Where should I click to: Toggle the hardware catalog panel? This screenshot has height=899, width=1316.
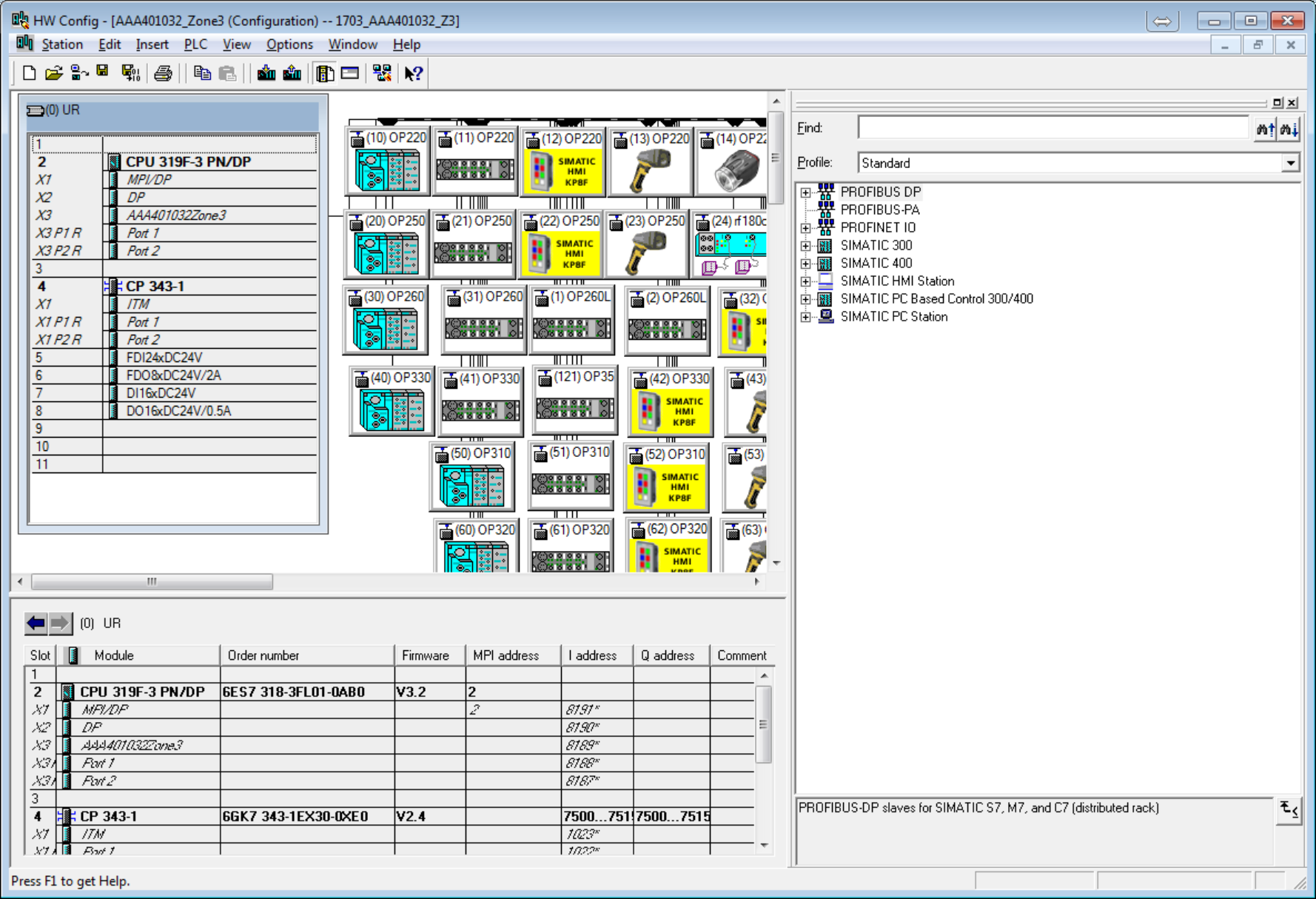325,73
